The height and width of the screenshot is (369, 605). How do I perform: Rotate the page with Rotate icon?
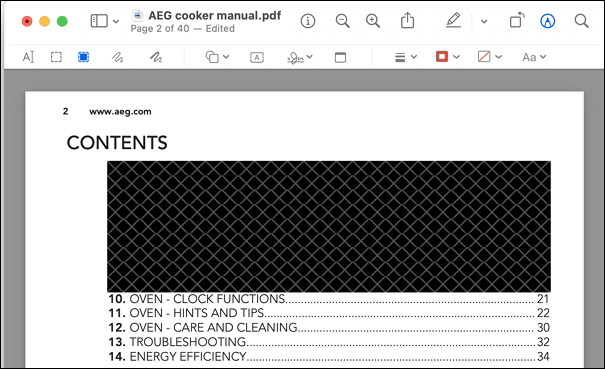[517, 20]
